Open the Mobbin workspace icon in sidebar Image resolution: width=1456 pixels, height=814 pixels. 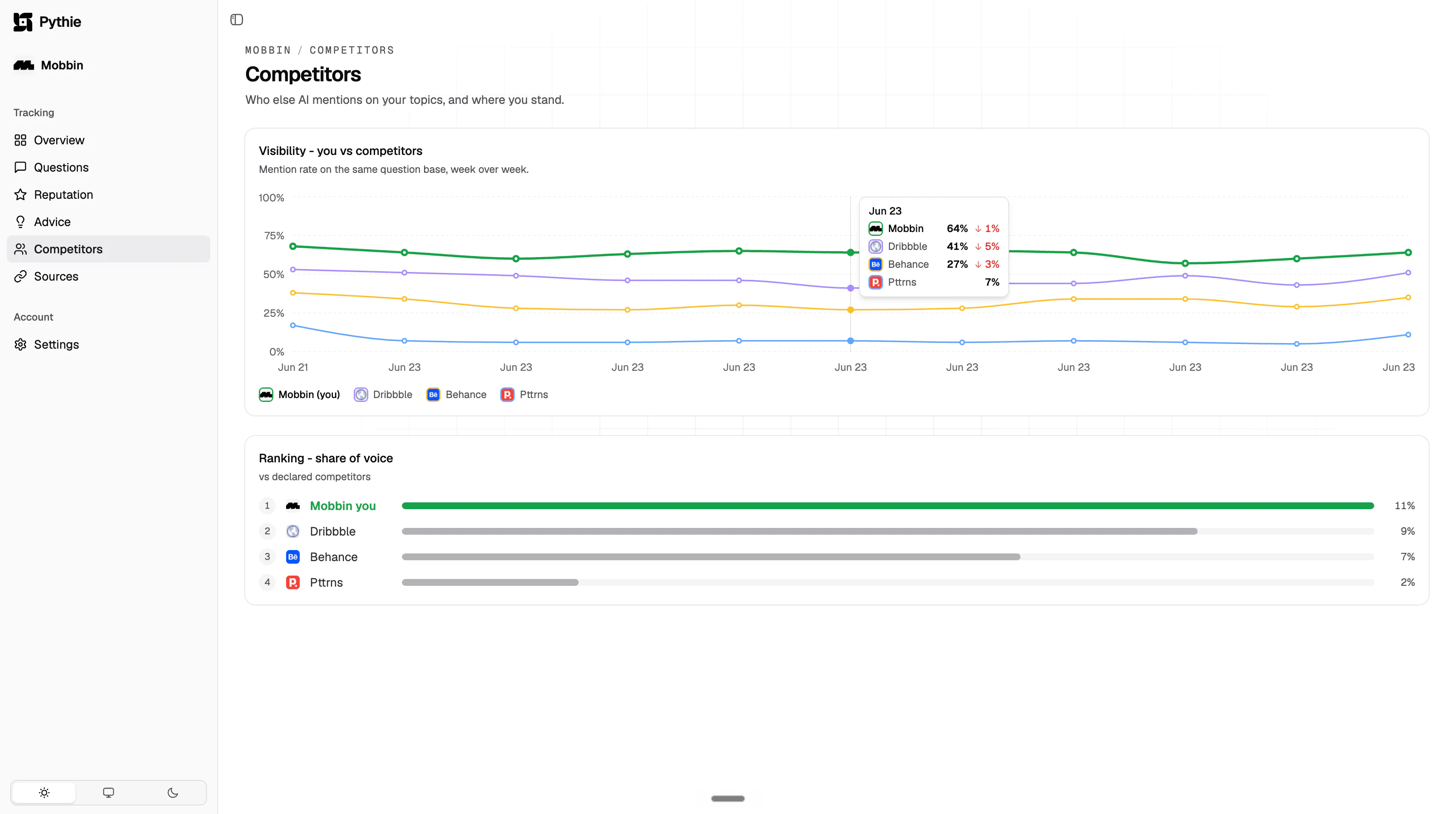coord(24,66)
